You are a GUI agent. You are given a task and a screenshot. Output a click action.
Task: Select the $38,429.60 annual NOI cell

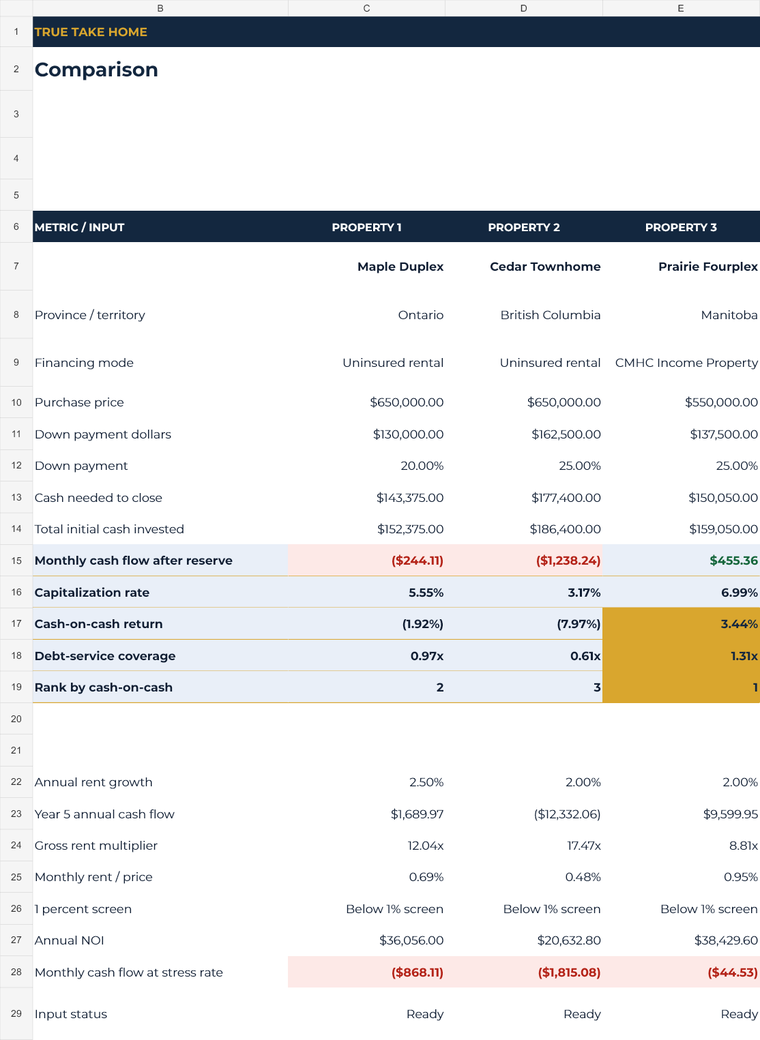pos(680,940)
